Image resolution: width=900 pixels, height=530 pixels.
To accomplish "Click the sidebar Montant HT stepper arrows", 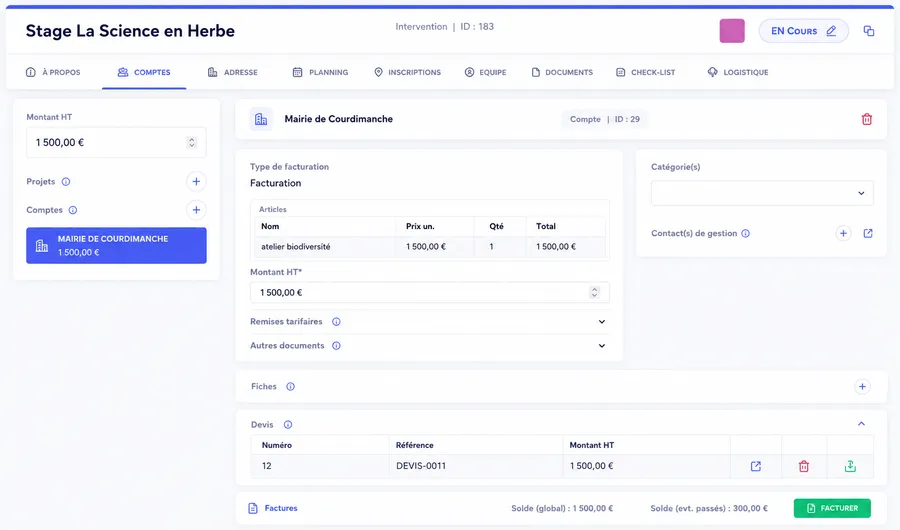I will [x=192, y=142].
